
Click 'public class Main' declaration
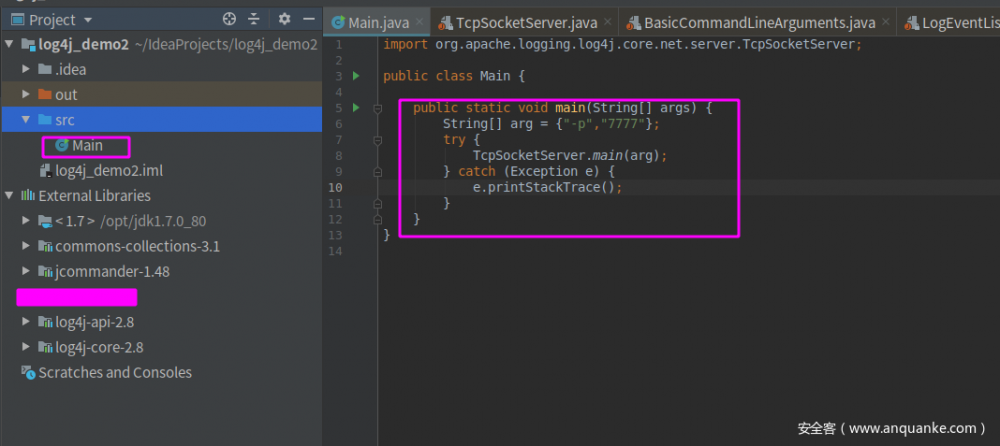coord(447,77)
